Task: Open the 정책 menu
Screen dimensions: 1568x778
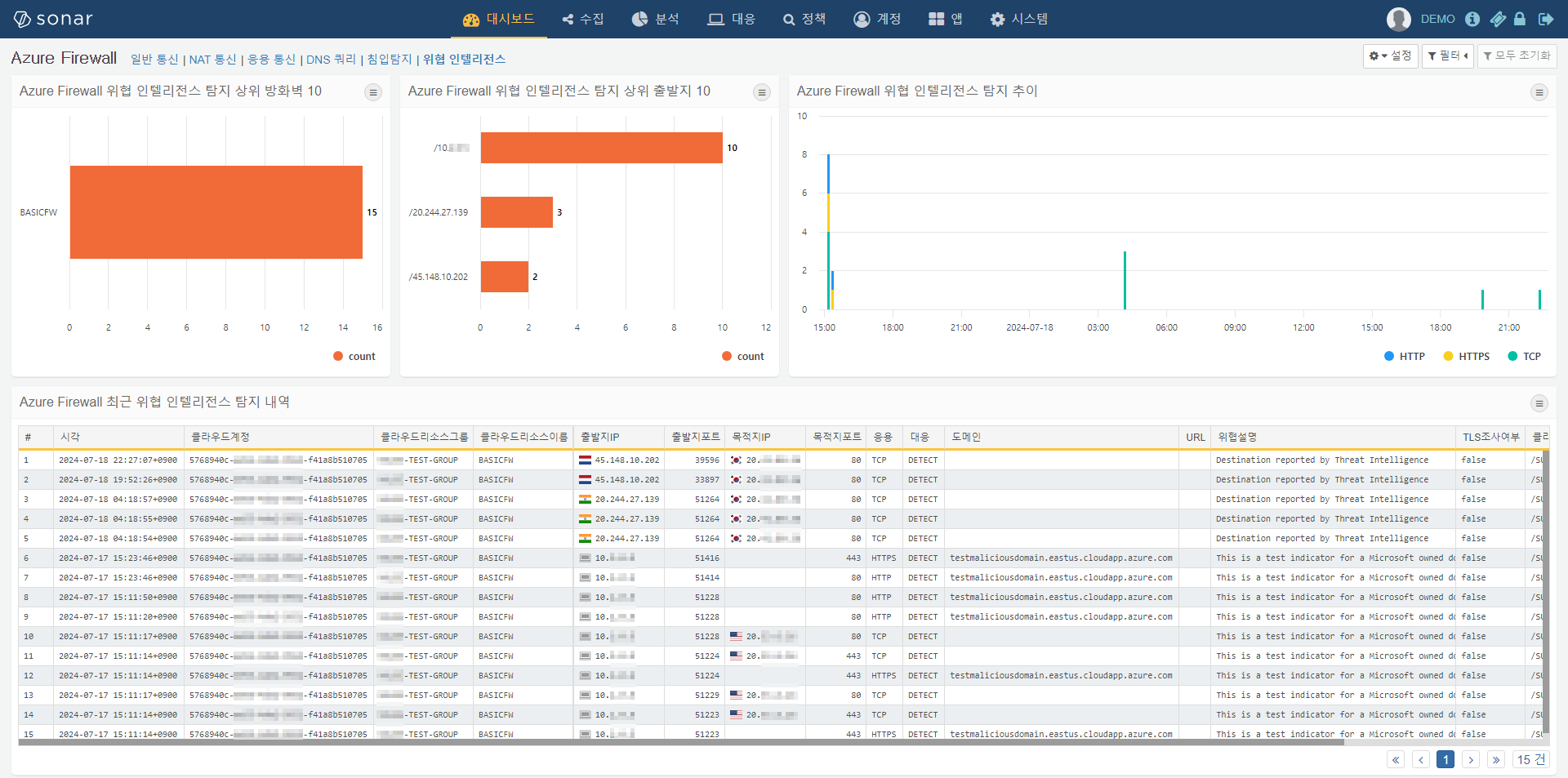Action: click(804, 19)
